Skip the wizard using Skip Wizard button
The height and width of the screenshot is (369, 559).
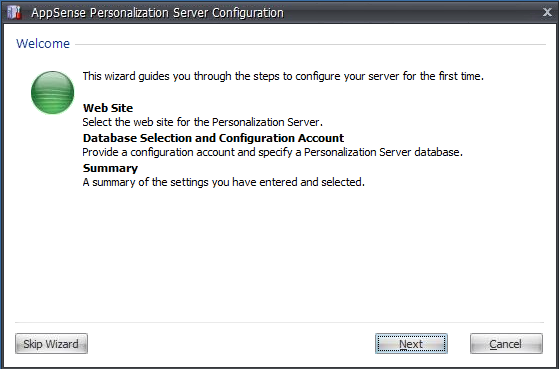coord(51,344)
